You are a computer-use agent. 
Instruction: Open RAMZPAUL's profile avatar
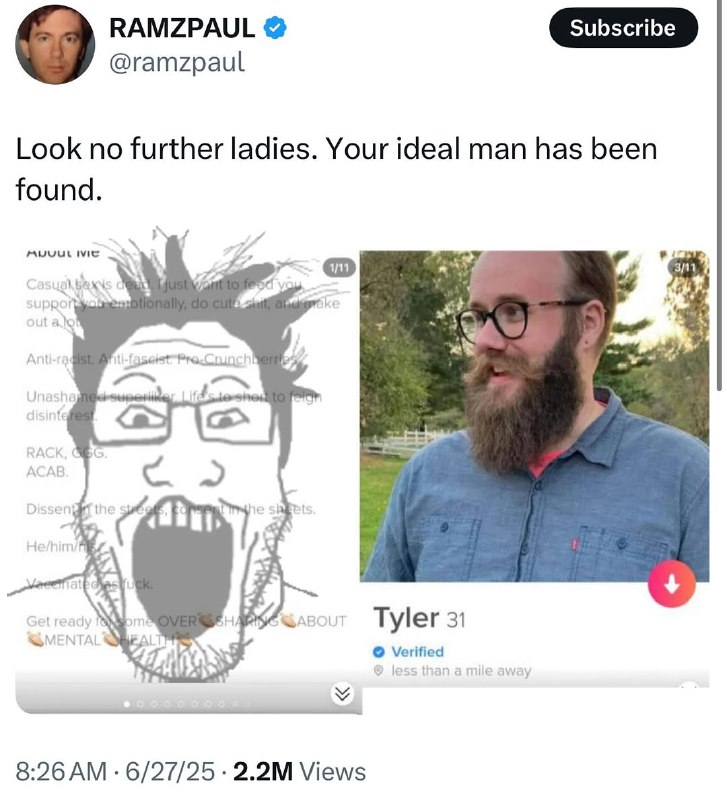[55, 44]
